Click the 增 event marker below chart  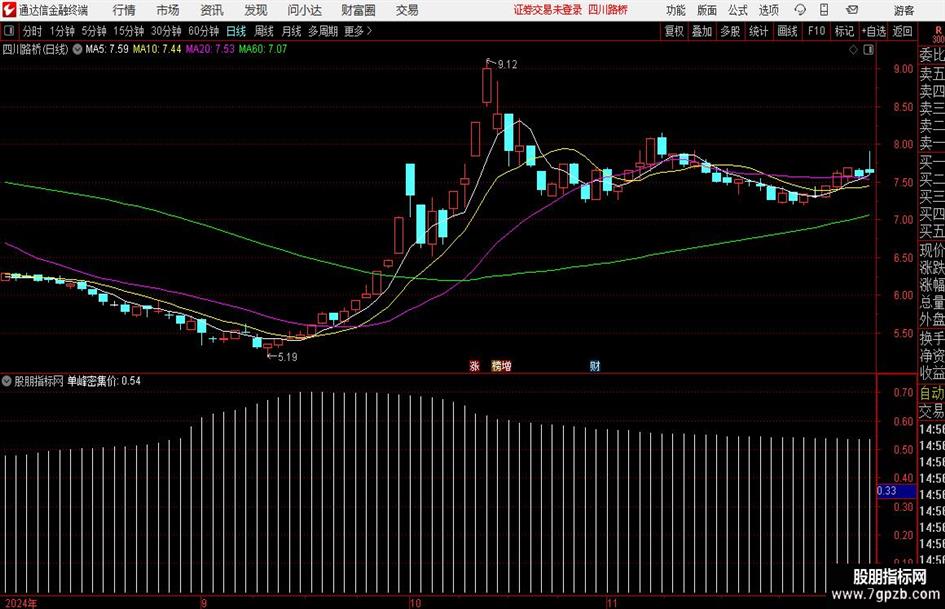tap(506, 365)
